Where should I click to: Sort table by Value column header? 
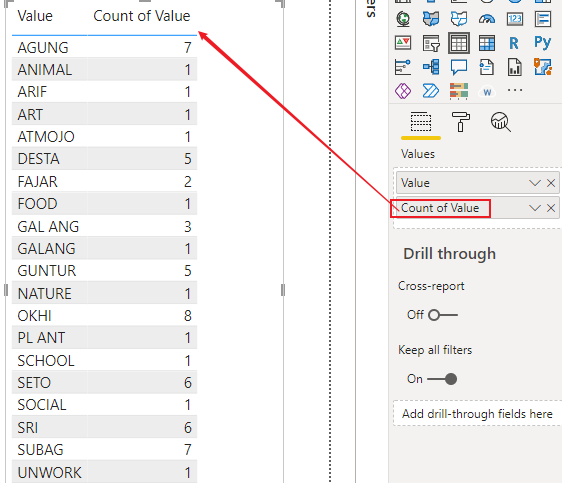35,16
